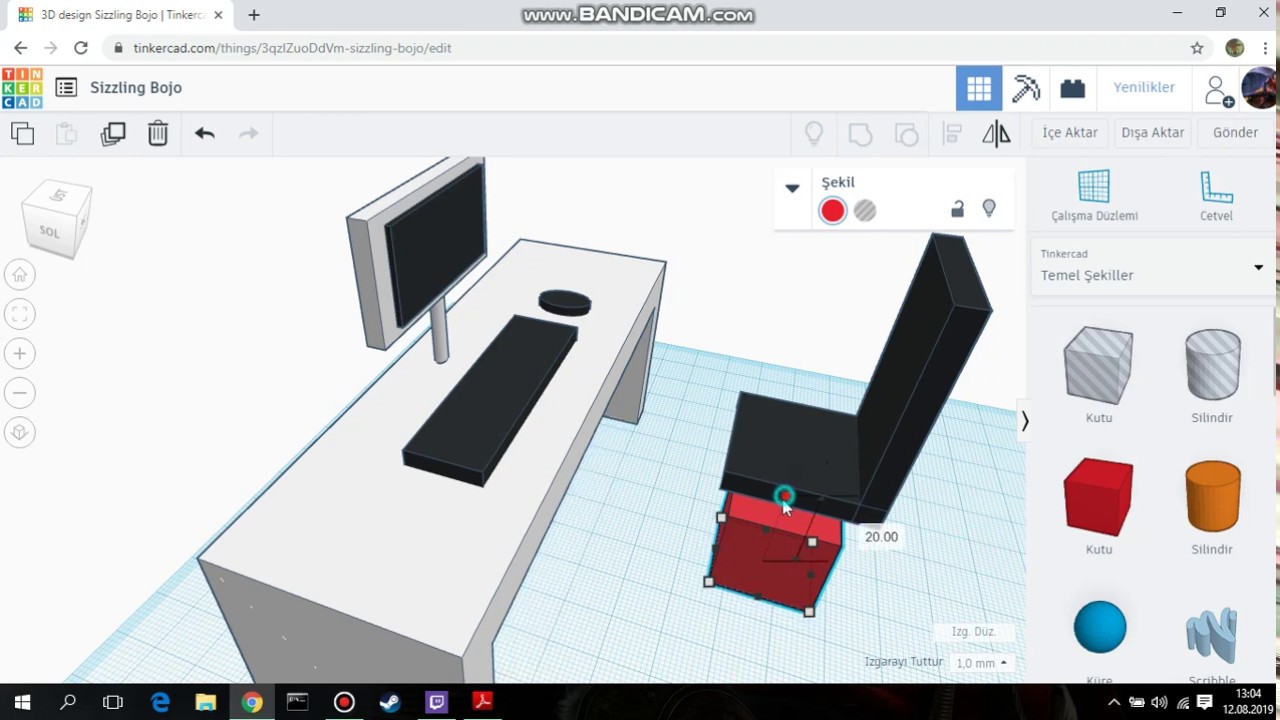Invite people with the add-user icon
1280x720 pixels.
click(x=1219, y=90)
